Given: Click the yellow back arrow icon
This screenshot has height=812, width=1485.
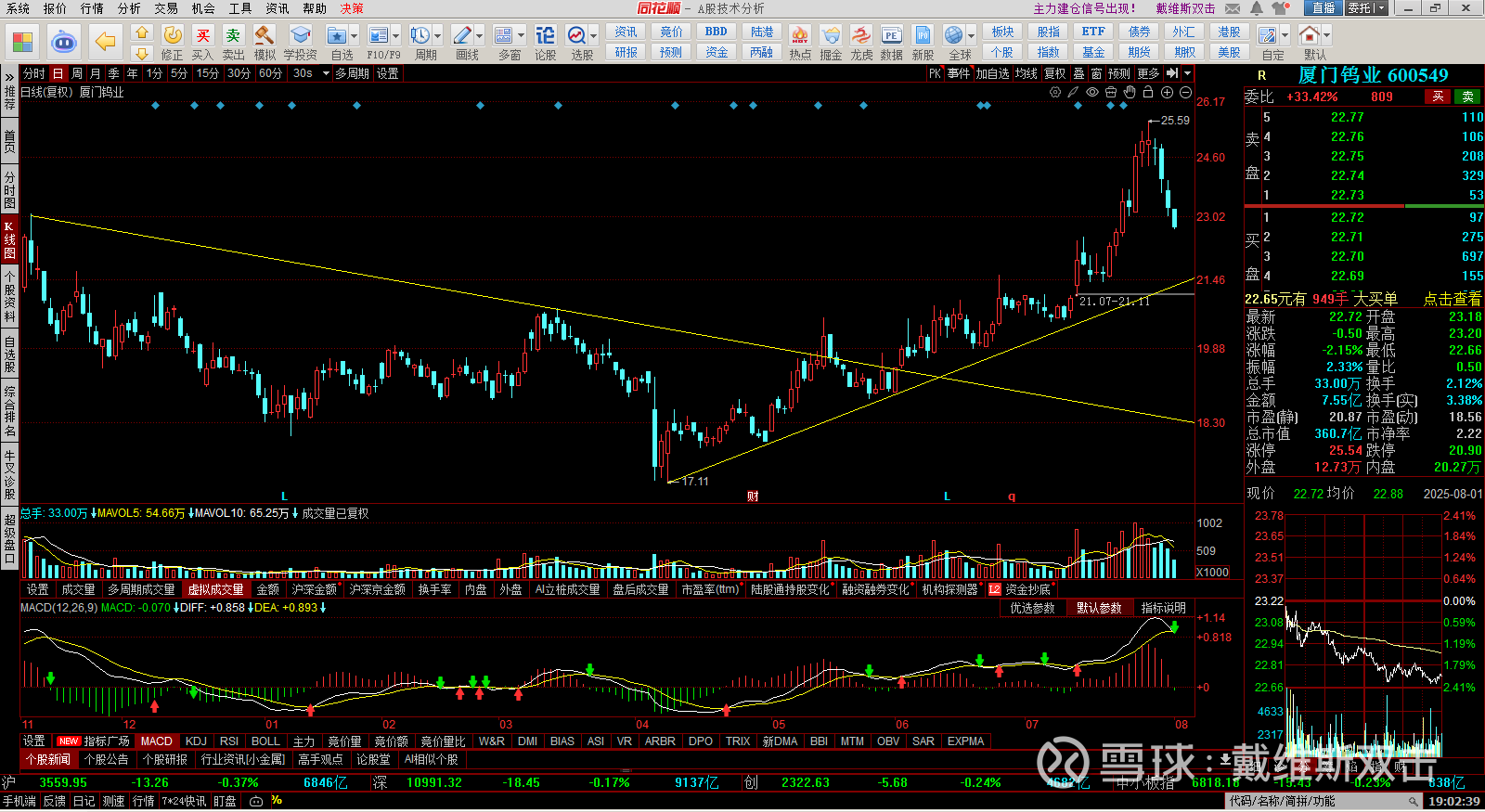Looking at the screenshot, I should pos(106,42).
